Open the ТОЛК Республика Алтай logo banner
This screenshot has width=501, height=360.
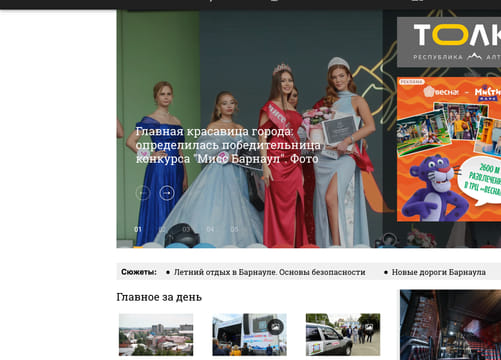pyautogui.click(x=449, y=42)
